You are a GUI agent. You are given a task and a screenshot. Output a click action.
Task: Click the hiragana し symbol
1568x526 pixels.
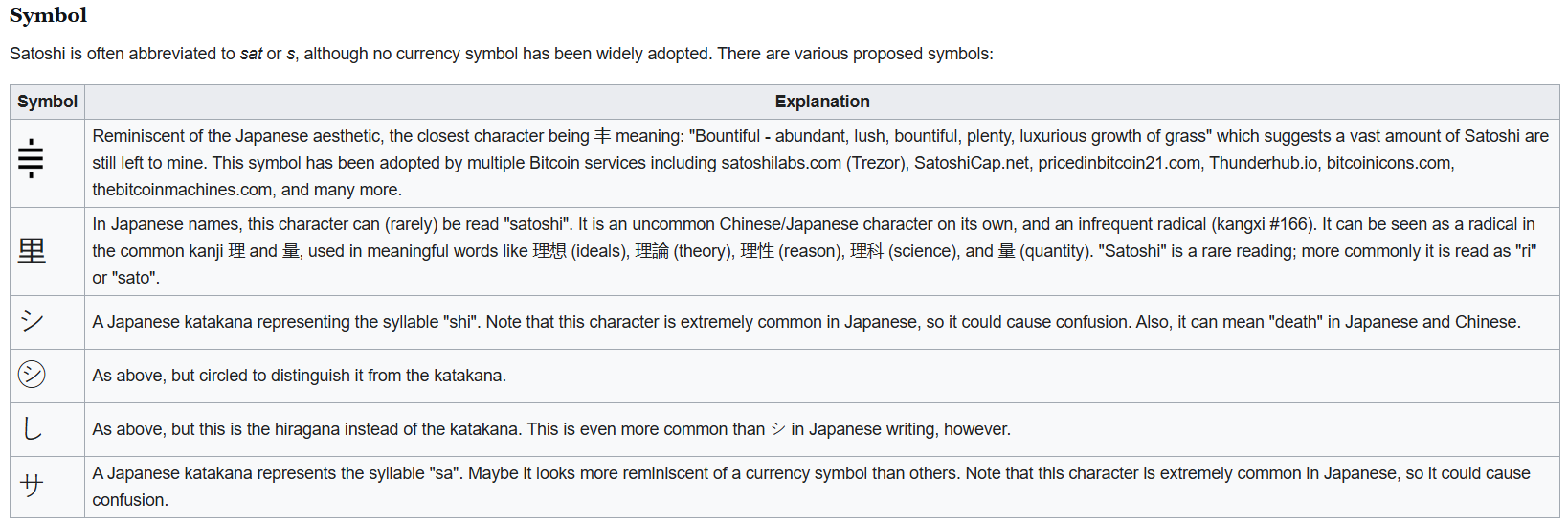32,428
